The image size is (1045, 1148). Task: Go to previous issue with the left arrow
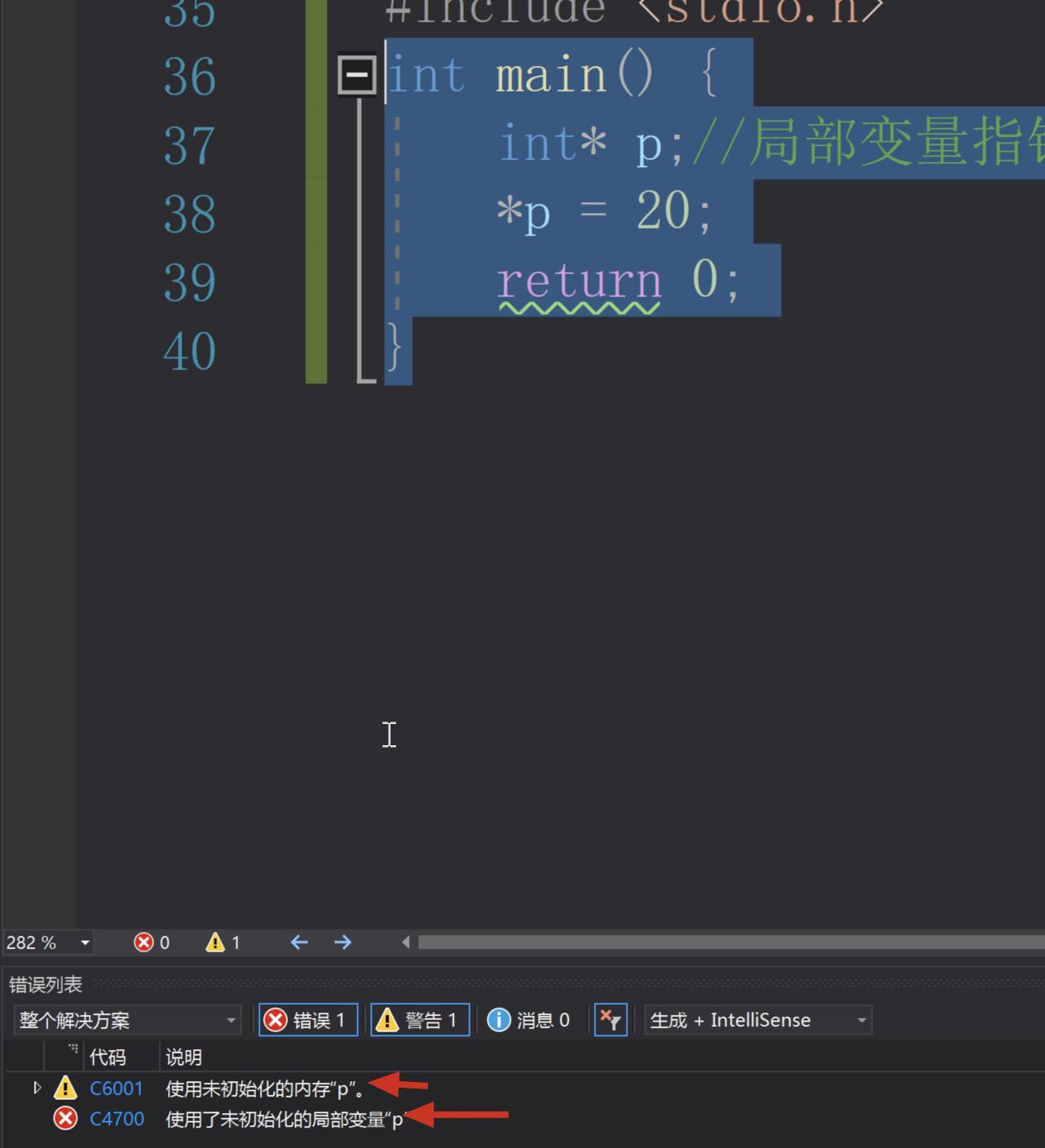pyautogui.click(x=299, y=943)
